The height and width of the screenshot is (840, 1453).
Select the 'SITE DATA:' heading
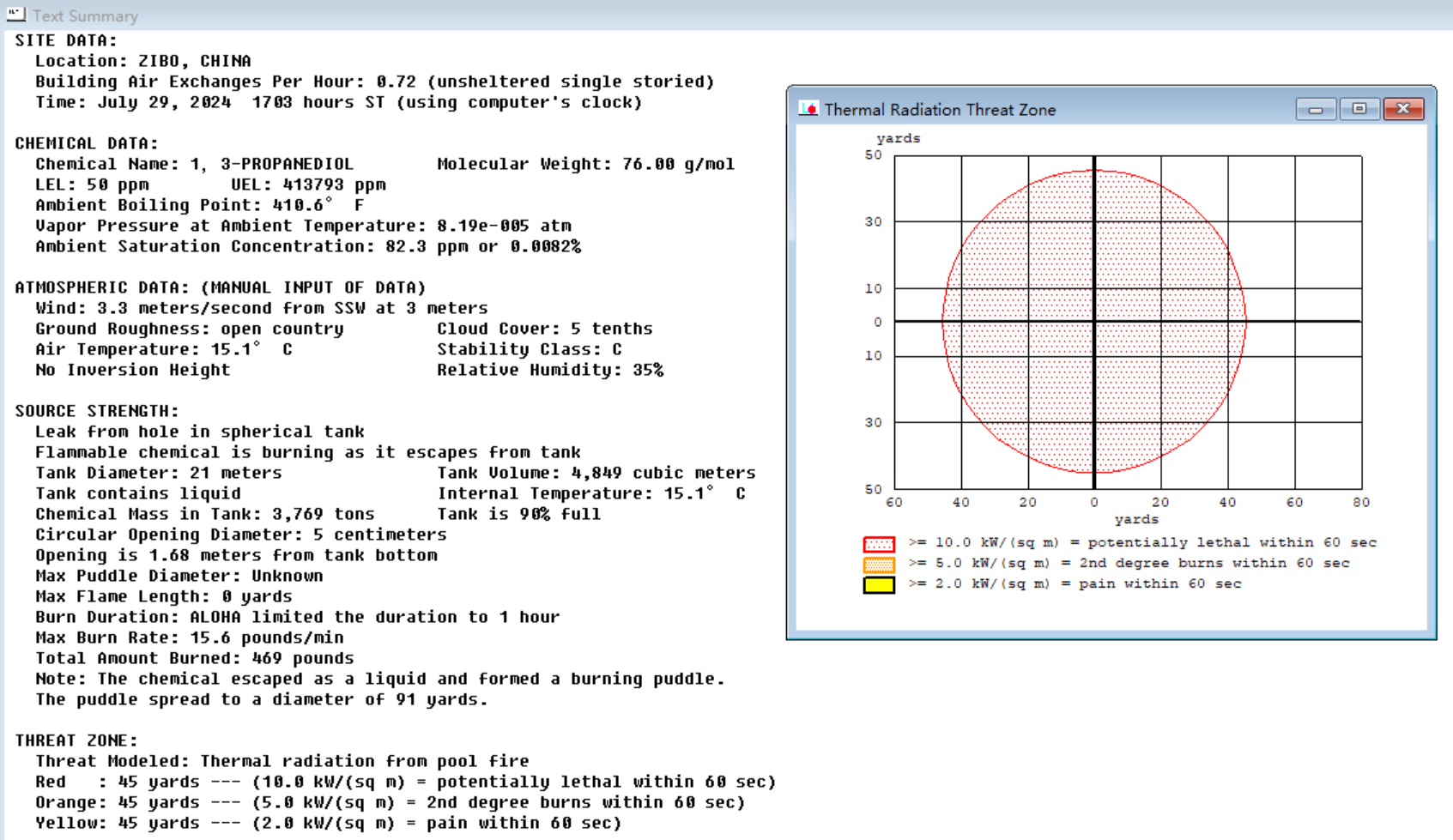[x=66, y=40]
